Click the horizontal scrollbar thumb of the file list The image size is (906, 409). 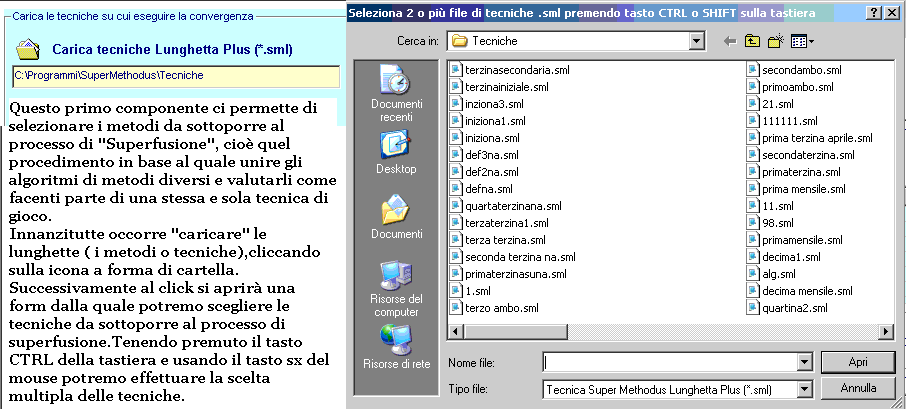coord(514,332)
